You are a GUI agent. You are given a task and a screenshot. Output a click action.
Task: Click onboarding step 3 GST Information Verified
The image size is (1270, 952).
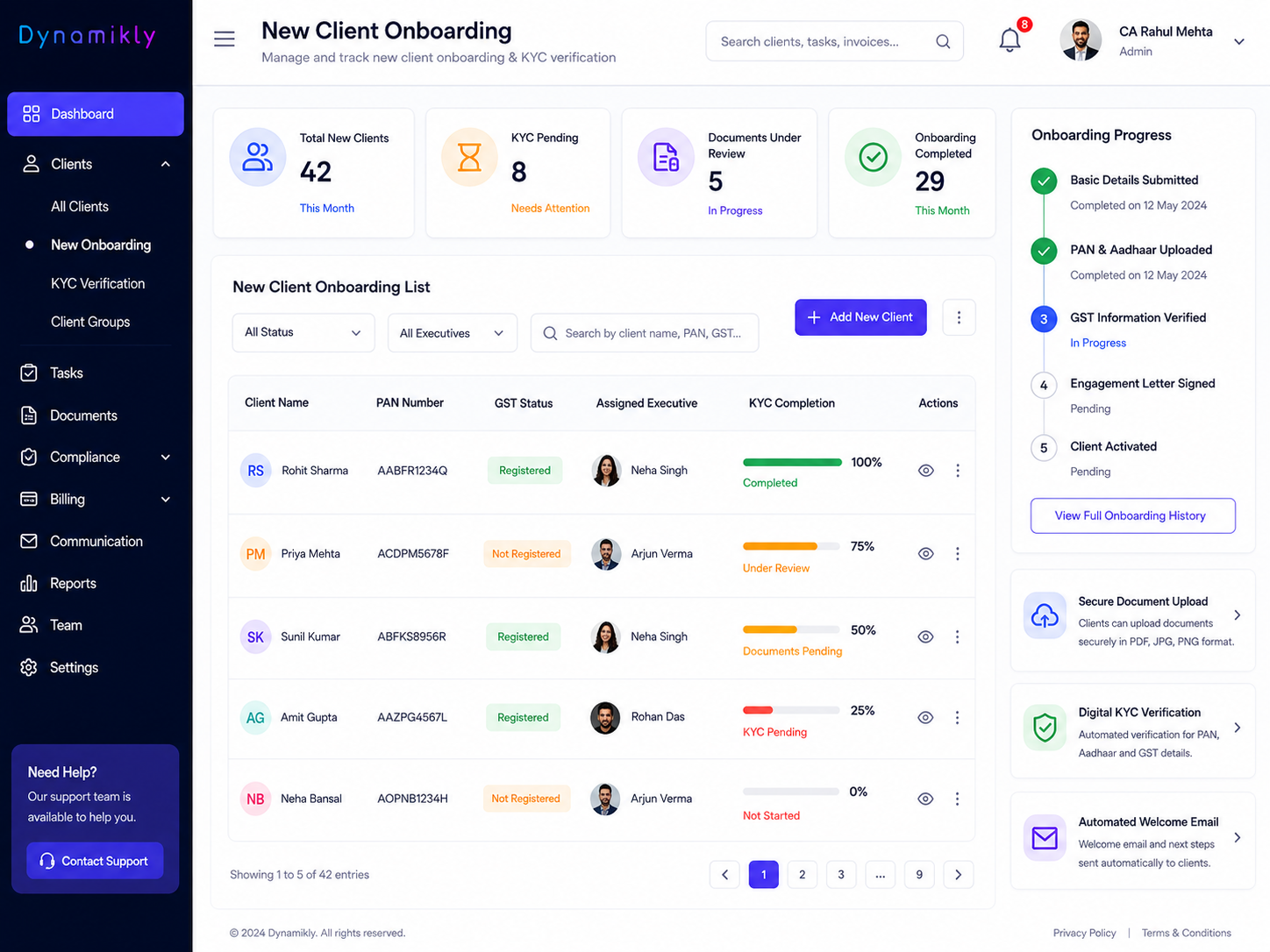coord(1138,318)
